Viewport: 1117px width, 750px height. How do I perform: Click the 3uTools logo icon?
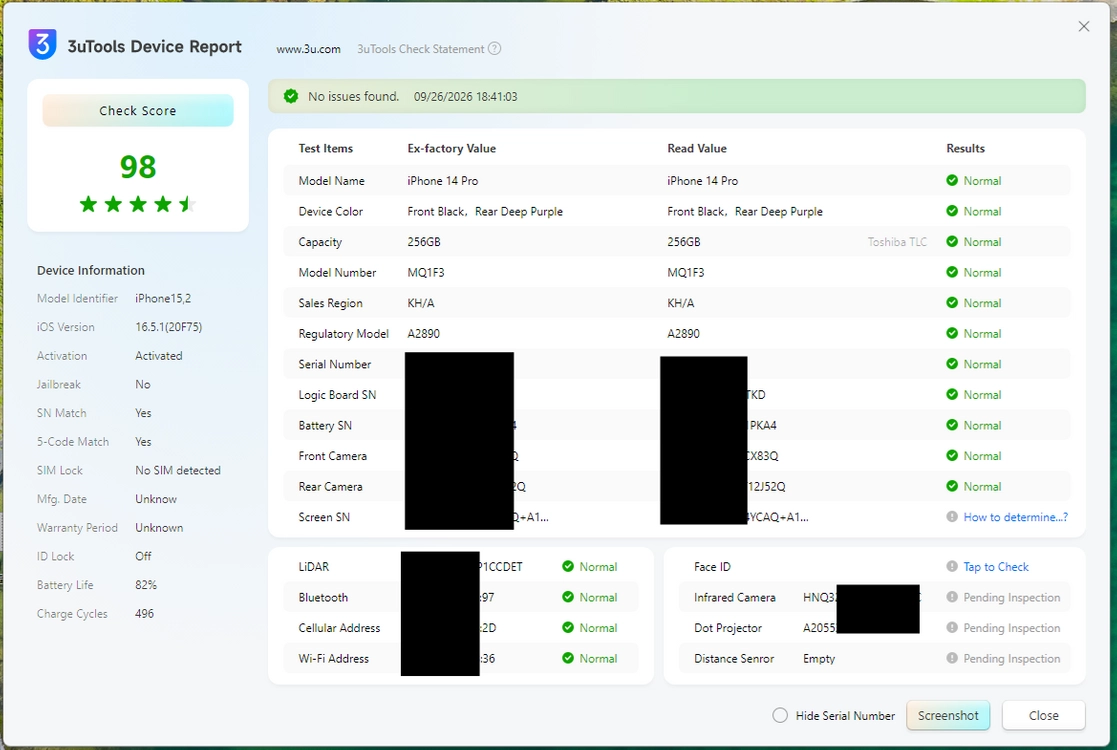pos(42,44)
